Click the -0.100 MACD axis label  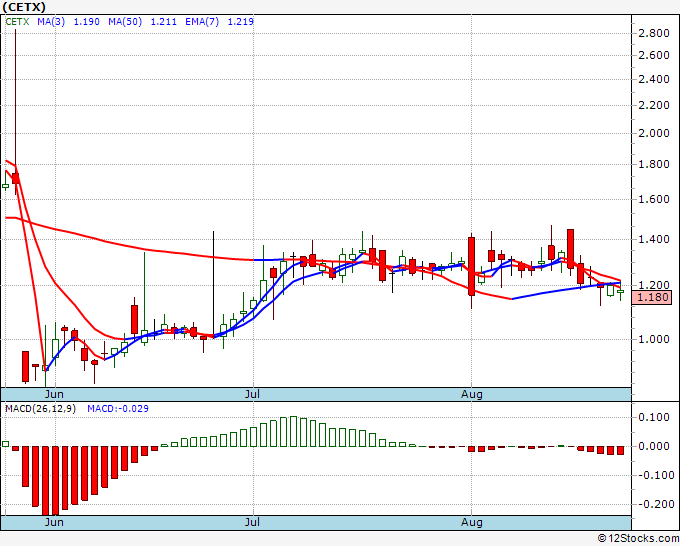[x=654, y=475]
